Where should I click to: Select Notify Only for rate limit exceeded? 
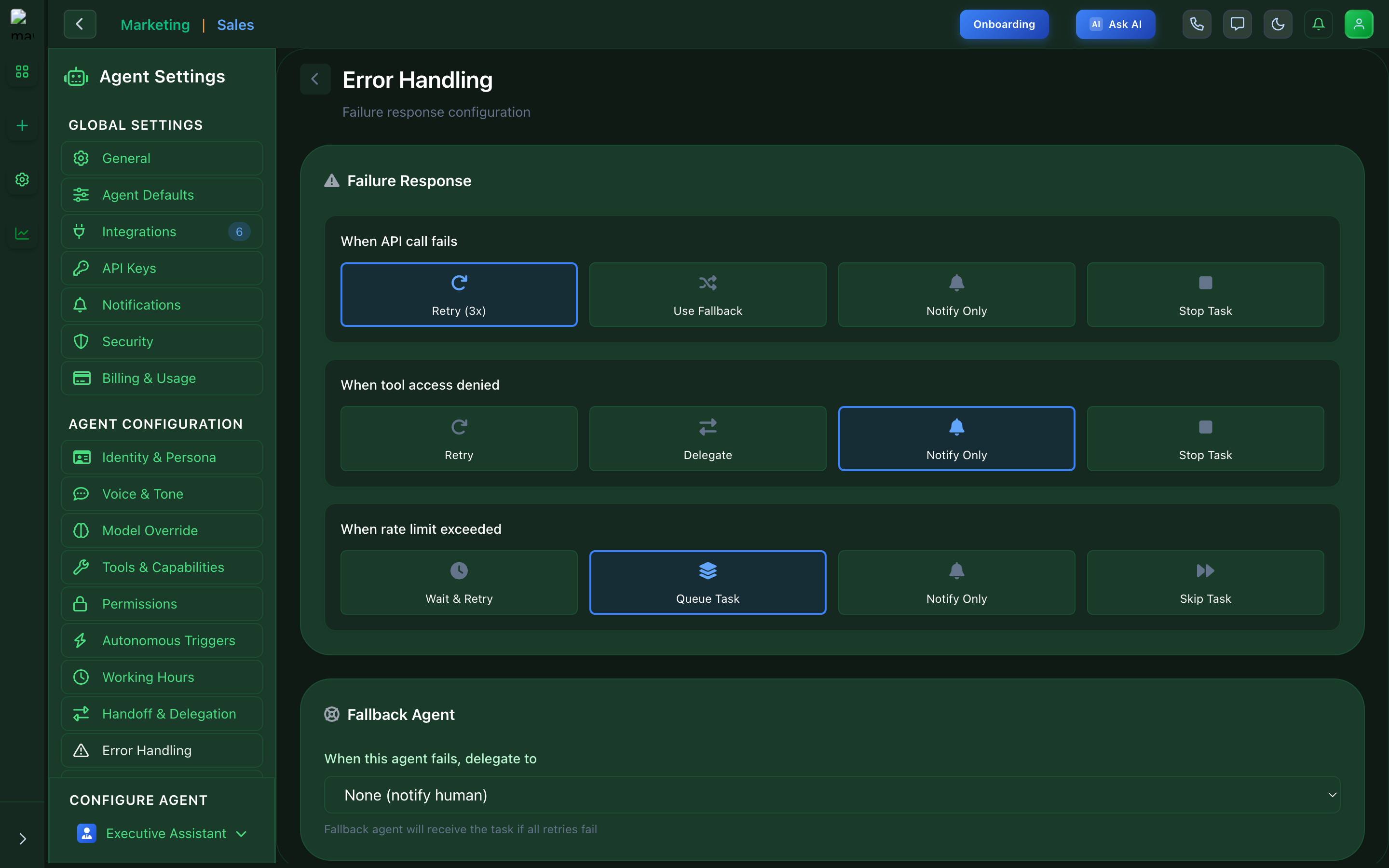point(956,583)
